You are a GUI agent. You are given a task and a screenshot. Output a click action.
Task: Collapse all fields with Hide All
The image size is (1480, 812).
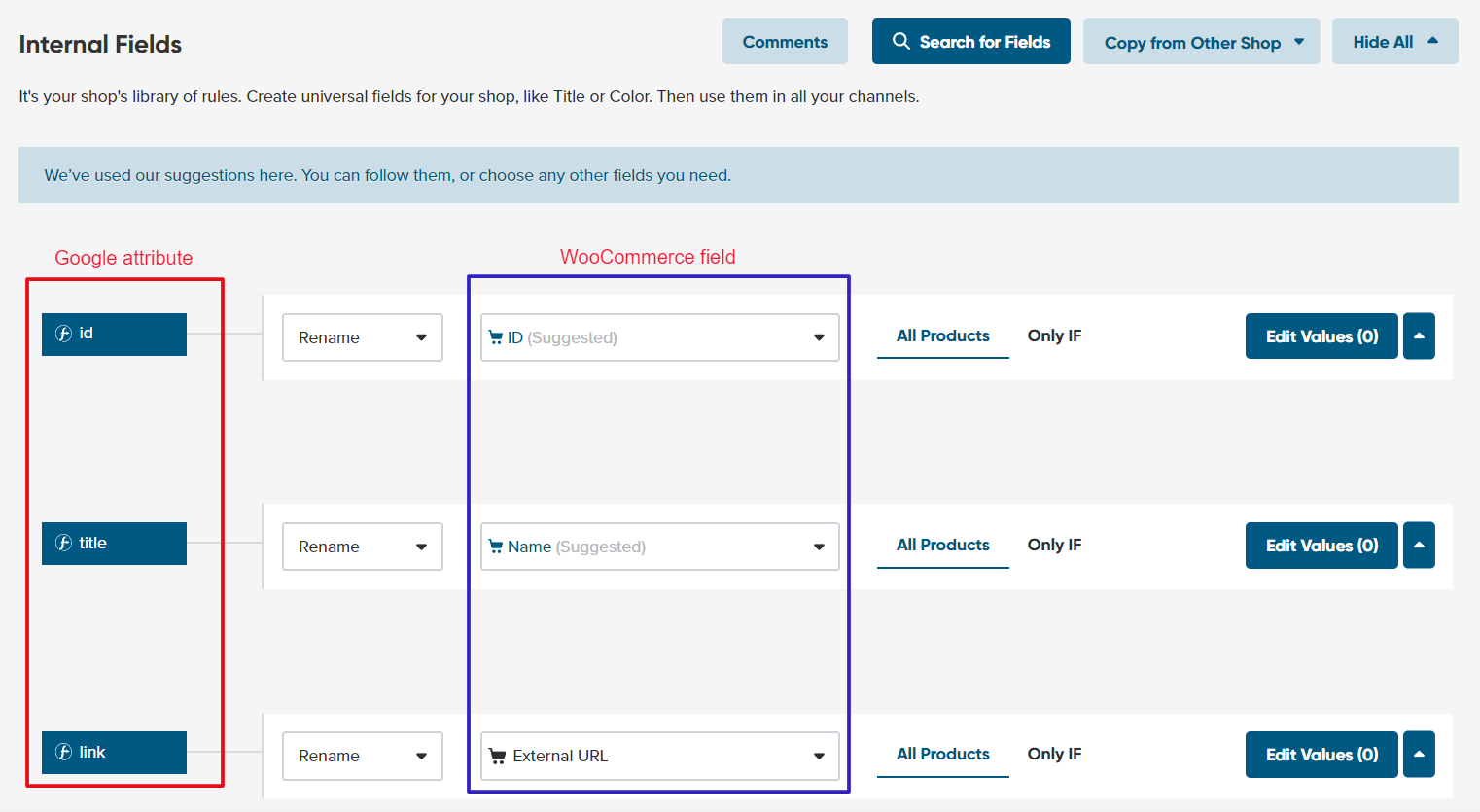[1394, 42]
